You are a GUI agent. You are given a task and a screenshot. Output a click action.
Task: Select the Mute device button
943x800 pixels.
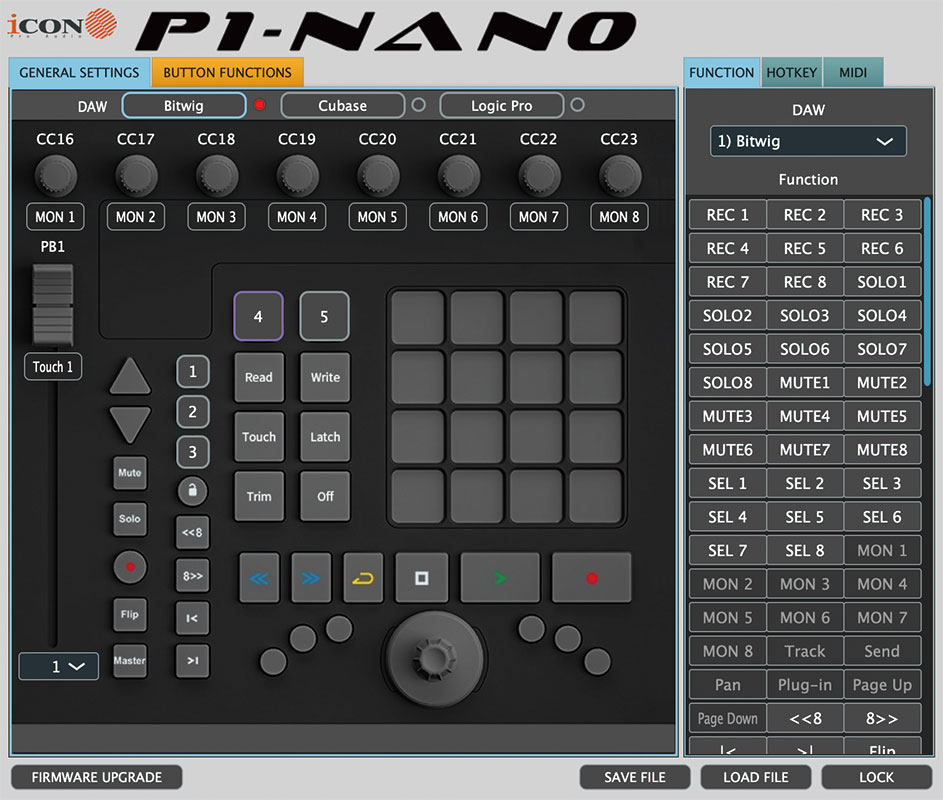(x=130, y=473)
